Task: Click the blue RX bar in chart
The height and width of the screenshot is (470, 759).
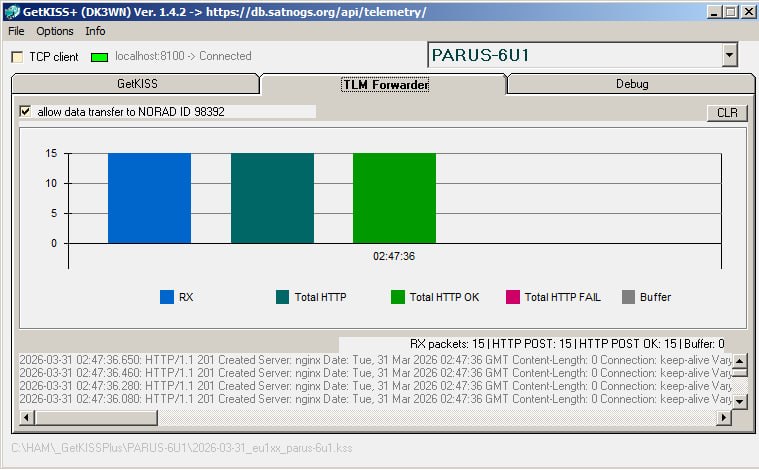Action: pyautogui.click(x=149, y=198)
